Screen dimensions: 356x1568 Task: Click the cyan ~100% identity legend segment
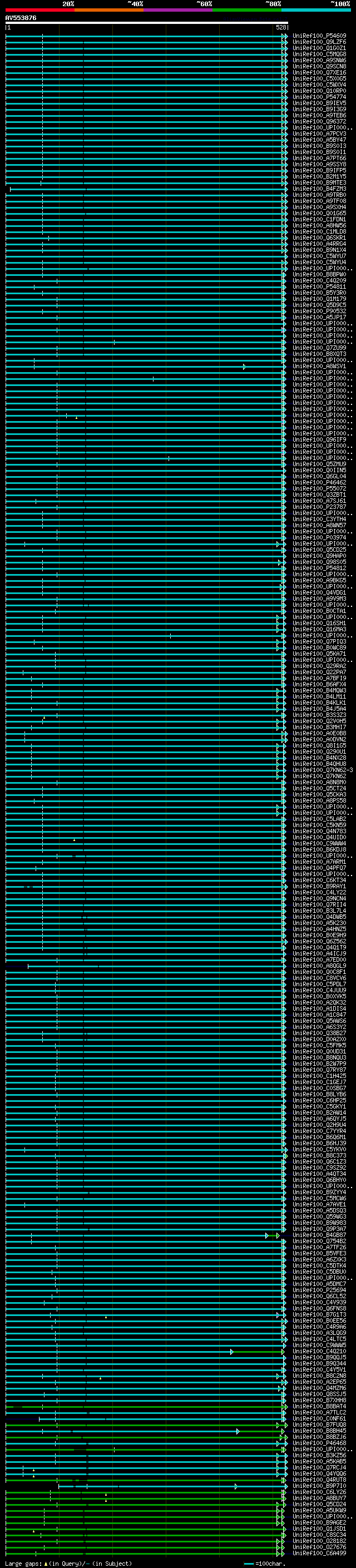click(317, 10)
